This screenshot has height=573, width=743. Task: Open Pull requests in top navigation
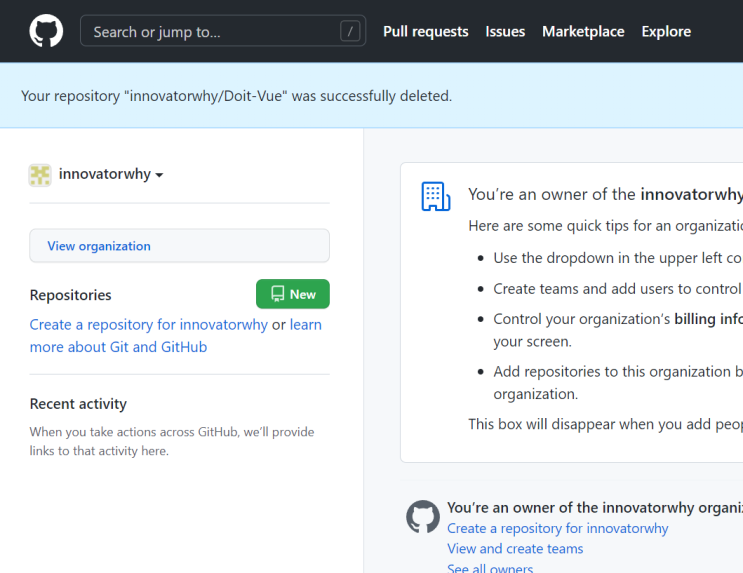pos(426,31)
